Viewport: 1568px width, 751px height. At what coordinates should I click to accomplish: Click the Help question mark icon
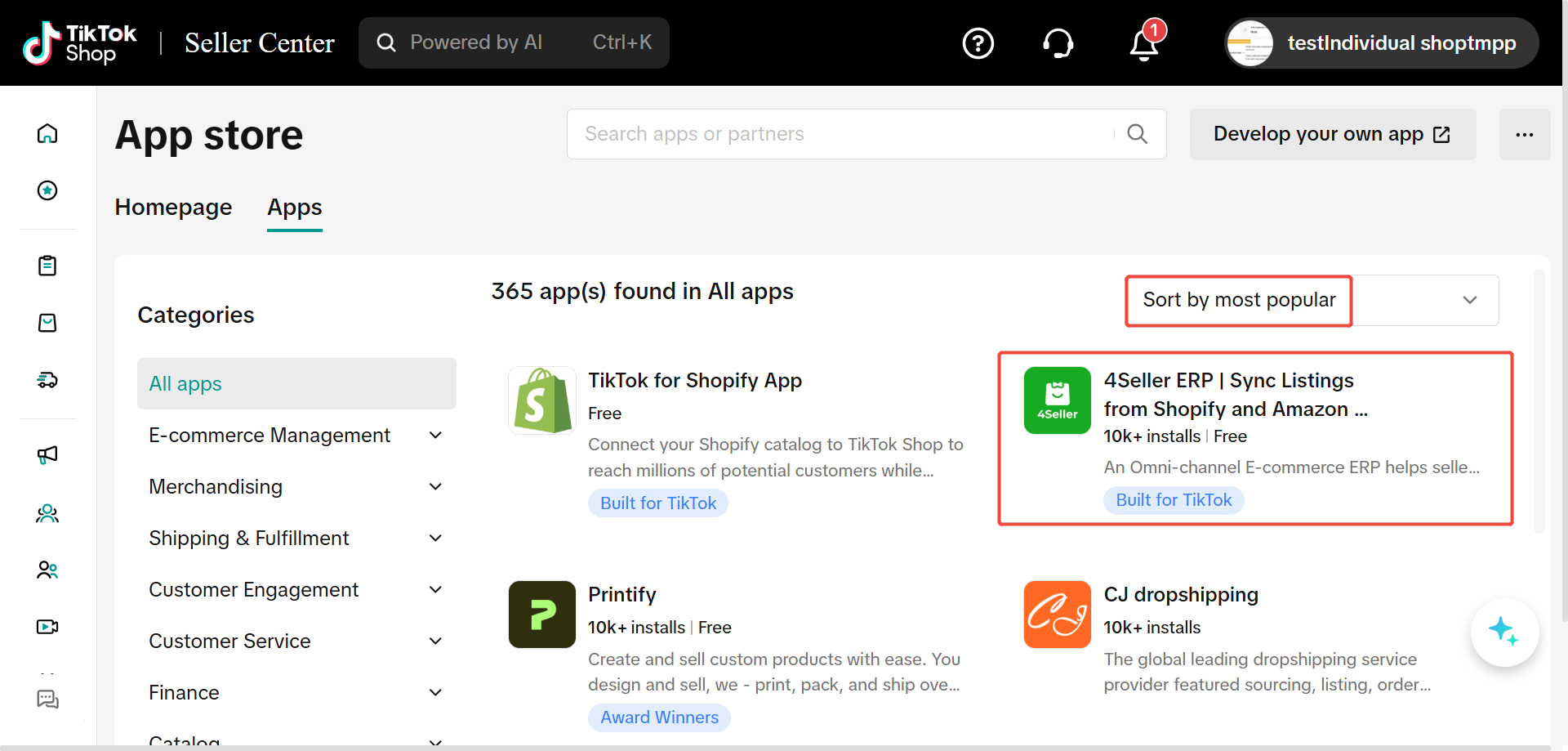(978, 42)
